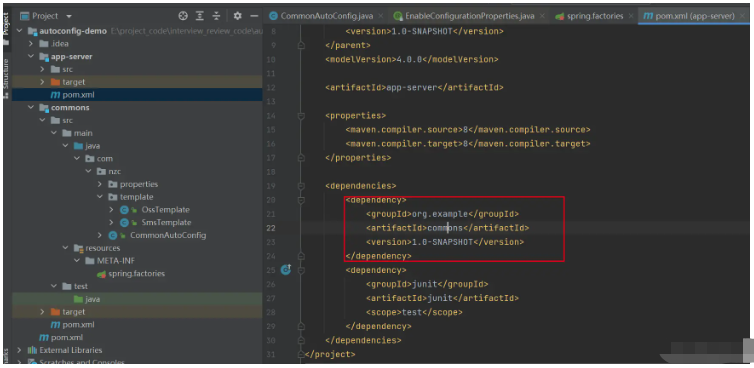Expand app-server src folder
This screenshot has height=368, width=754.
point(42,69)
